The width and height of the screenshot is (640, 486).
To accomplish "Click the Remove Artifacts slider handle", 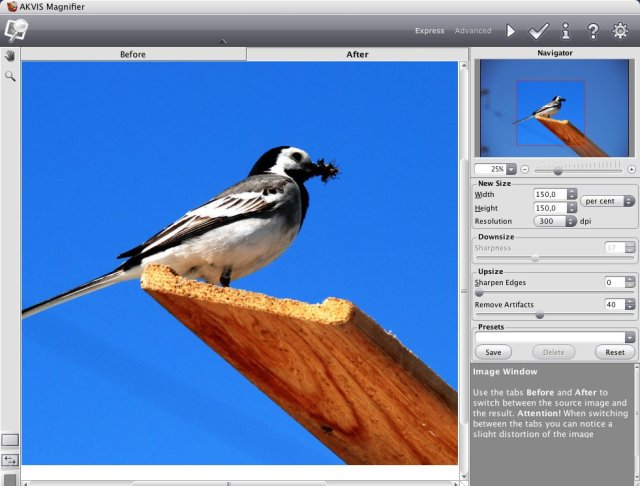I will click(540, 315).
